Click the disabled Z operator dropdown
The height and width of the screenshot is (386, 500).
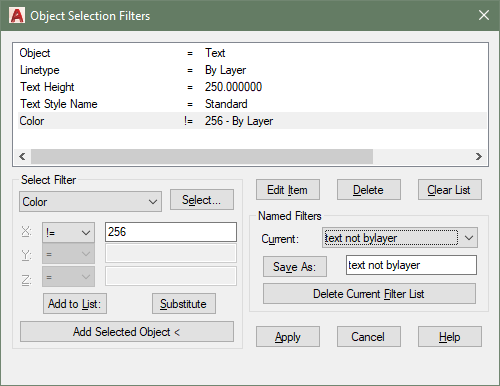coord(68,277)
